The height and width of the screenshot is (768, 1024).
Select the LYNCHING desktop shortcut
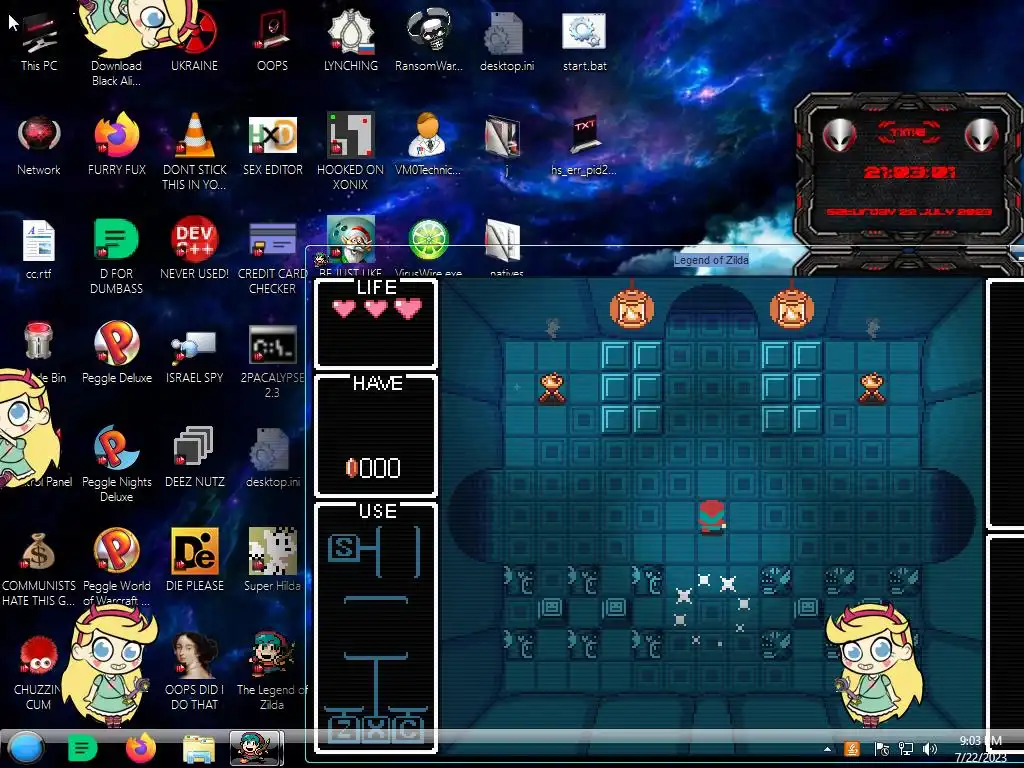click(351, 42)
